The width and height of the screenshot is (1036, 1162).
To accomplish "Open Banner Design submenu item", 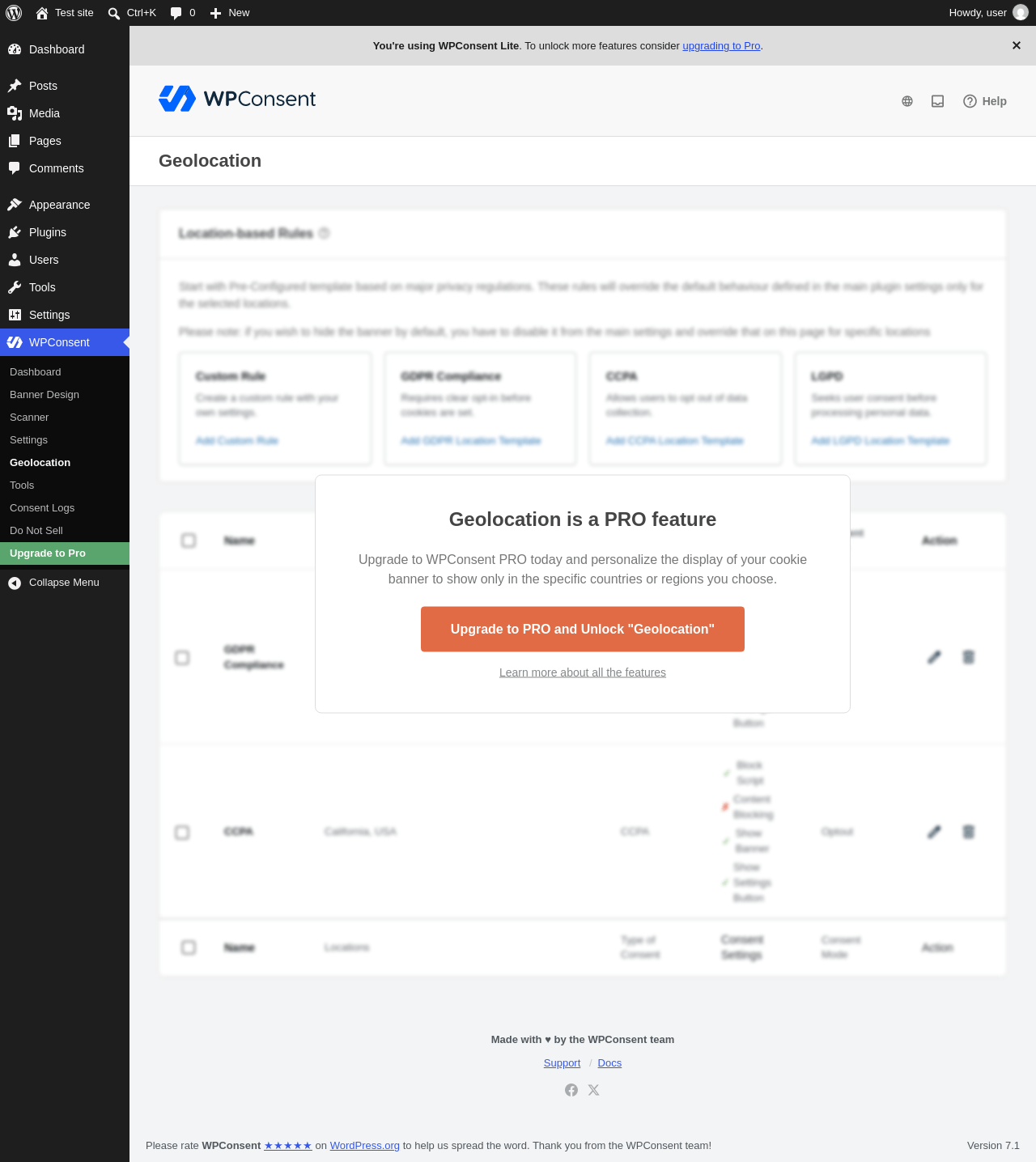I will pyautogui.click(x=45, y=395).
